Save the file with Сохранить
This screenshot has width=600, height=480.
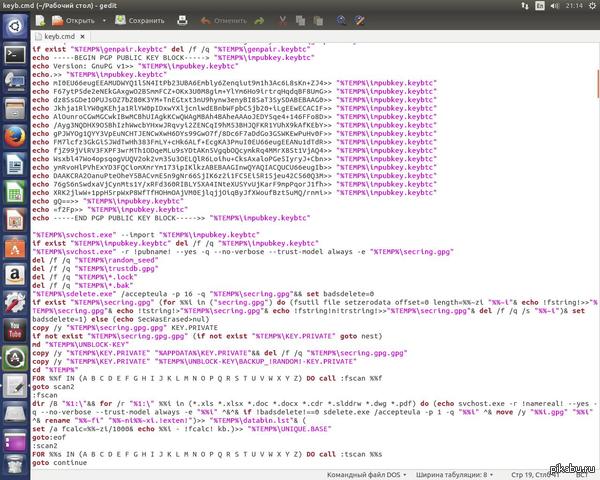(140, 21)
